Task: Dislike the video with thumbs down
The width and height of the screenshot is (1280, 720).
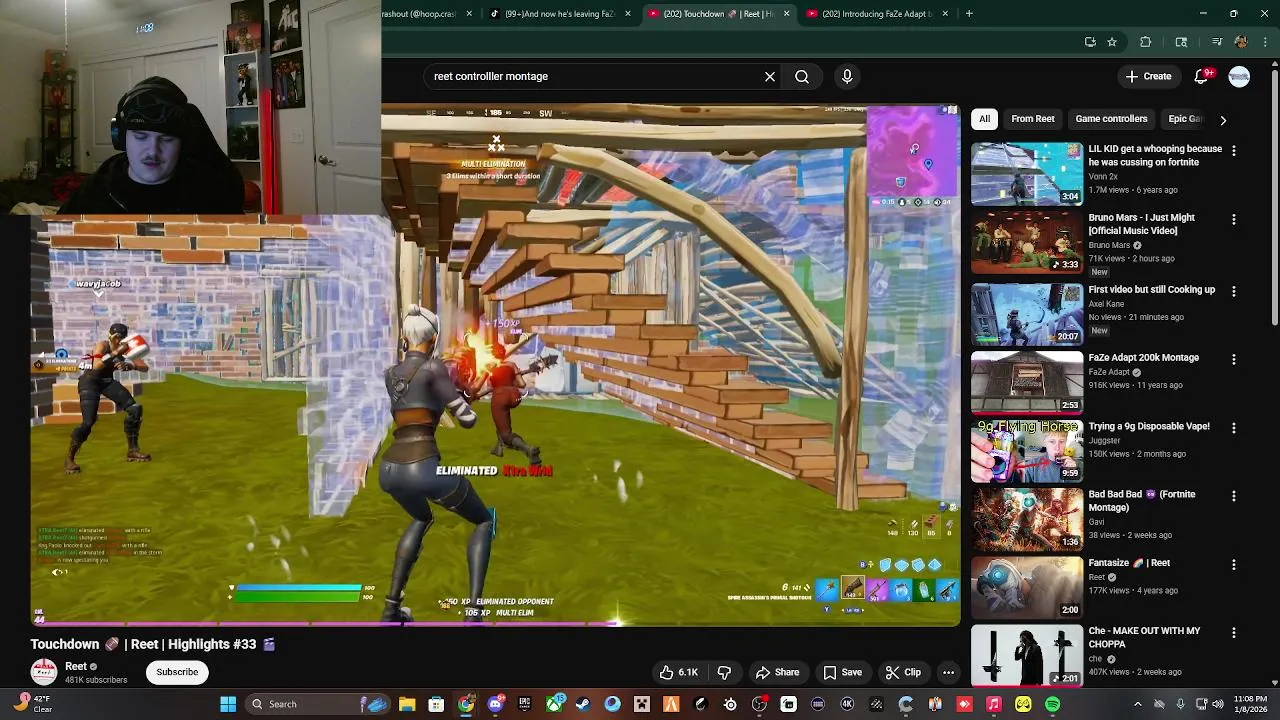Action: (x=724, y=672)
